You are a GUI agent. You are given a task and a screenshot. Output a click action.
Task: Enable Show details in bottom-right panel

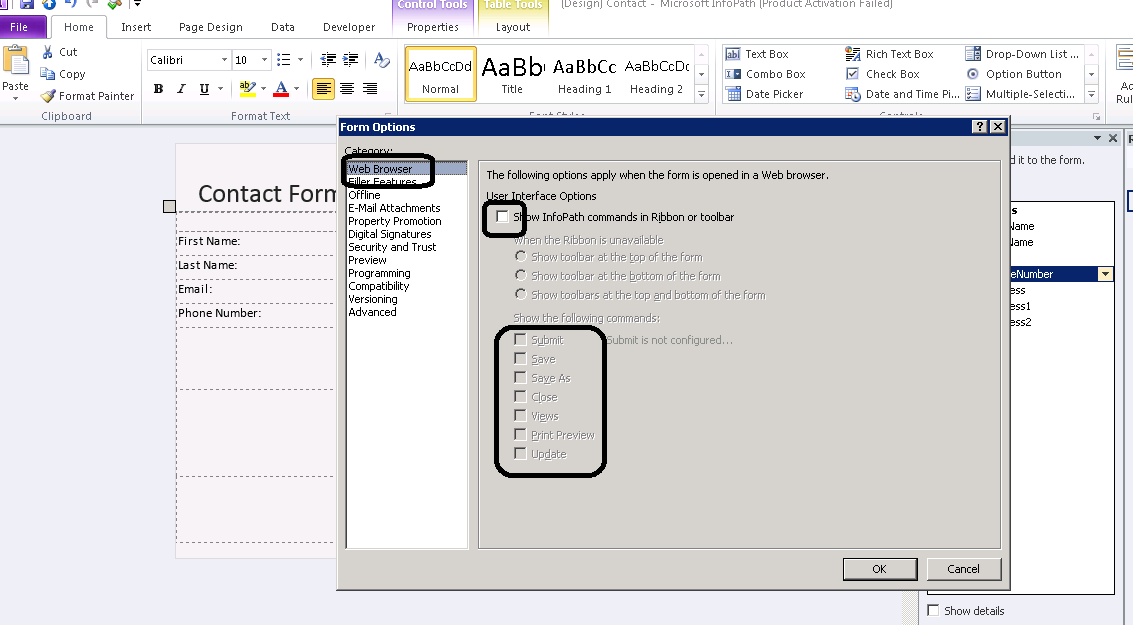click(x=933, y=610)
